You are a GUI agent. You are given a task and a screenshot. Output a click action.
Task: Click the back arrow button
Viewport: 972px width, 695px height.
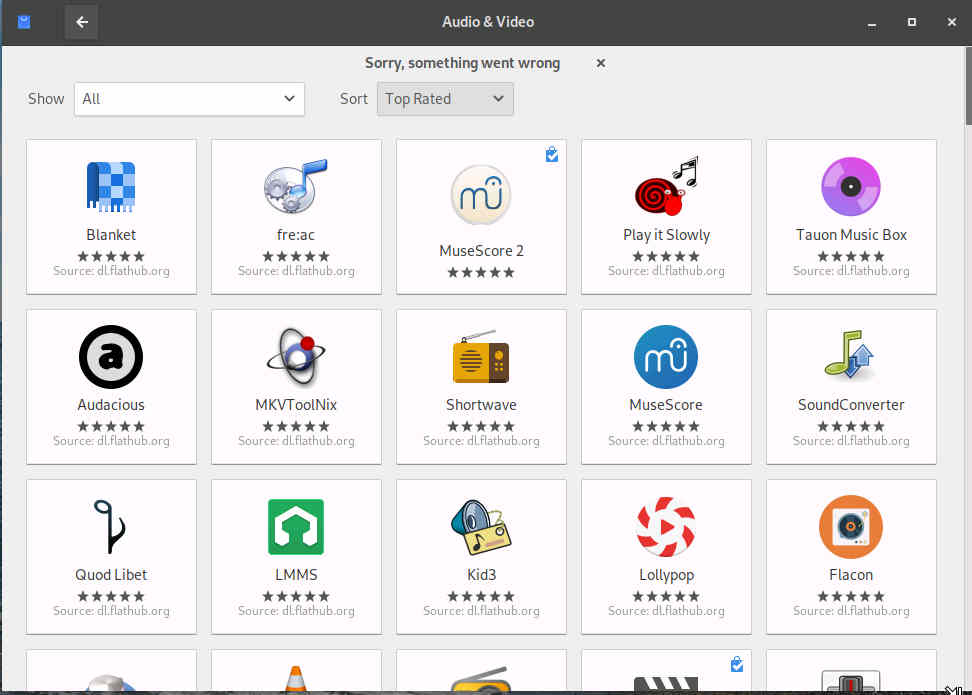point(82,22)
